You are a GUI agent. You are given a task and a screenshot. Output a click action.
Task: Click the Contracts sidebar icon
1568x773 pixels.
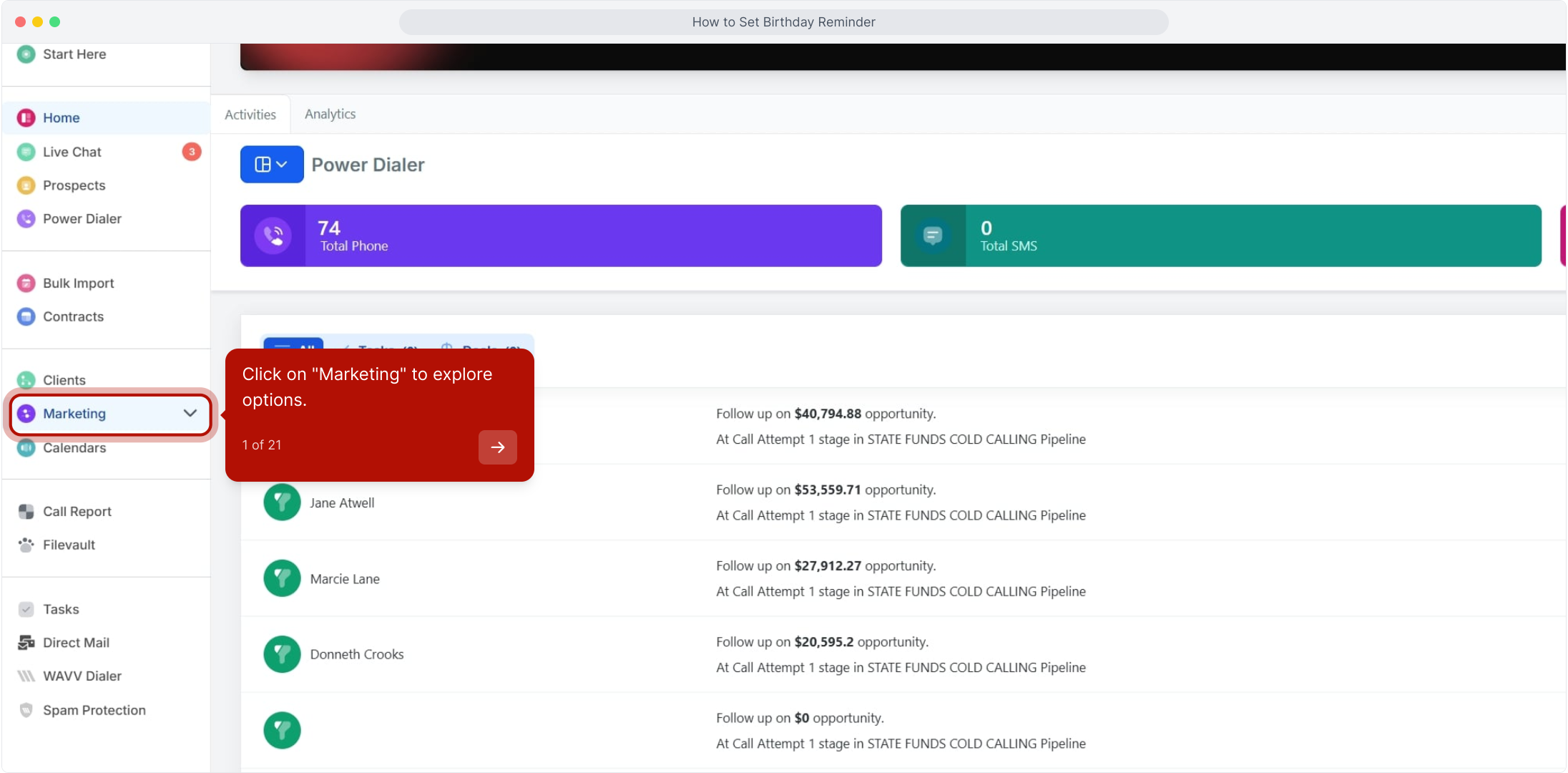(x=26, y=316)
